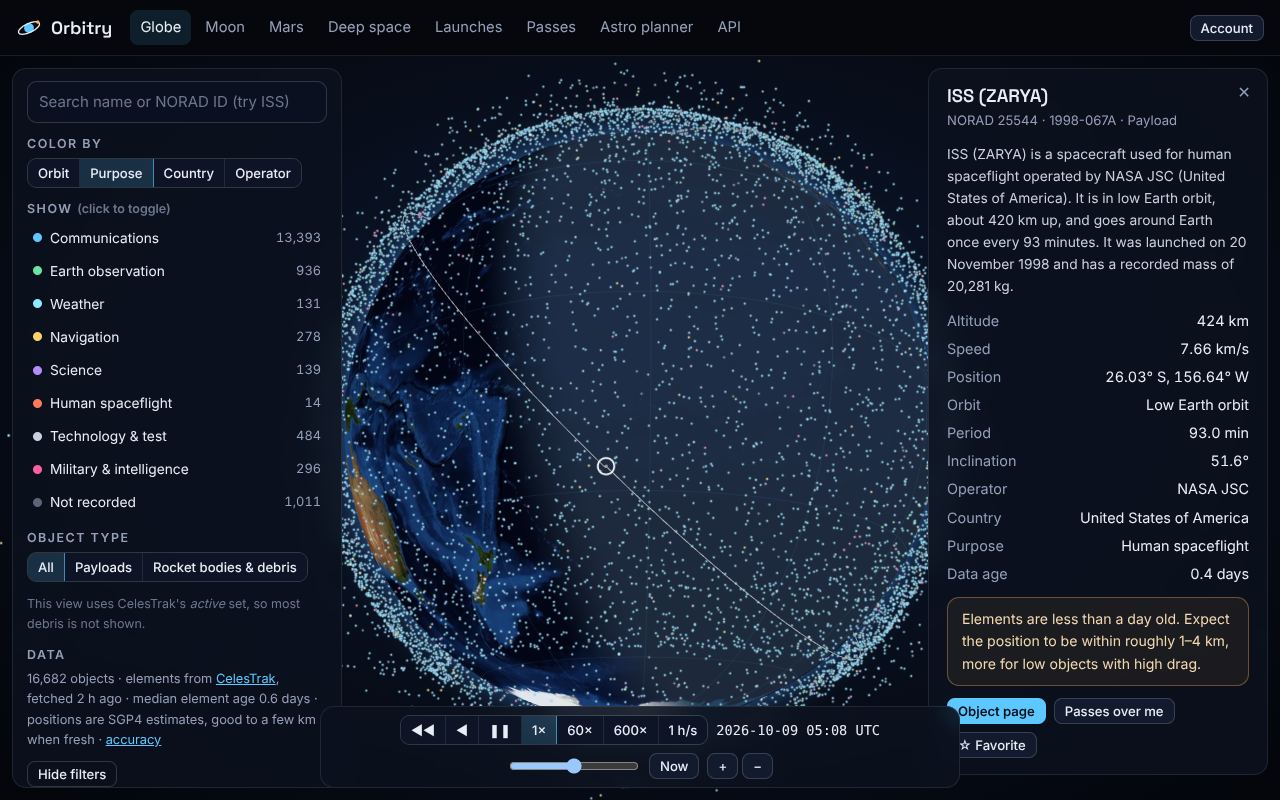
Task: Close the ISS (ZARYA) details panel
Action: pyautogui.click(x=1244, y=92)
